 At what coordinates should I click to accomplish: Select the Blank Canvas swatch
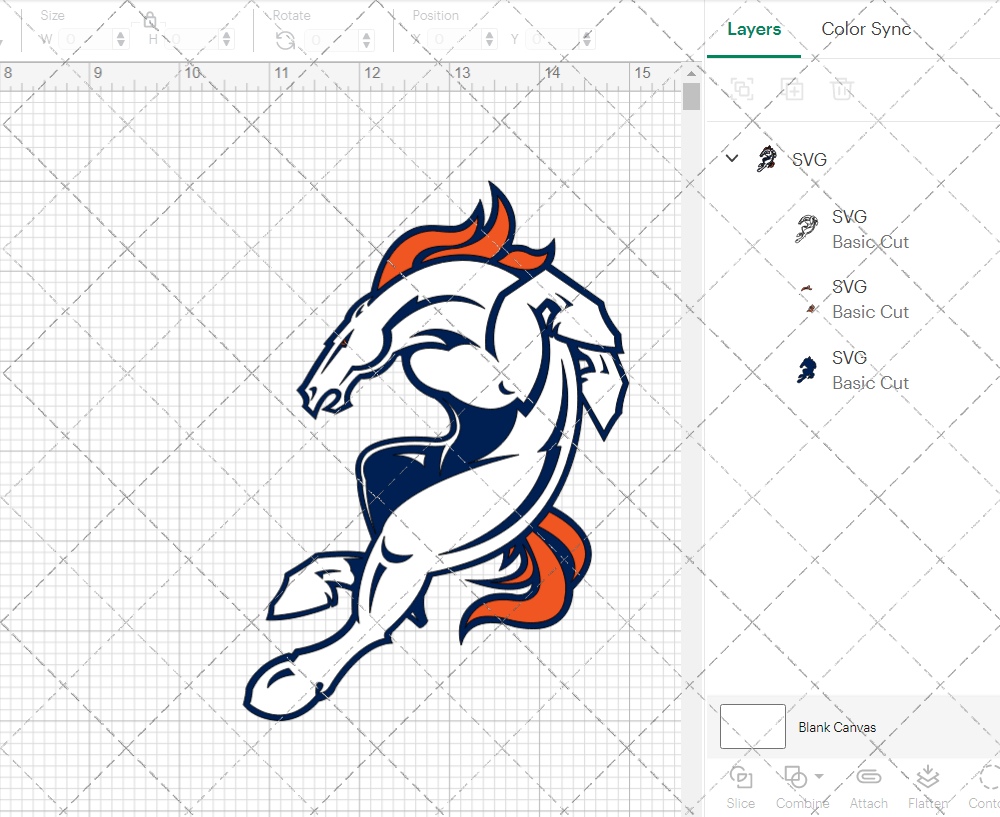click(753, 726)
